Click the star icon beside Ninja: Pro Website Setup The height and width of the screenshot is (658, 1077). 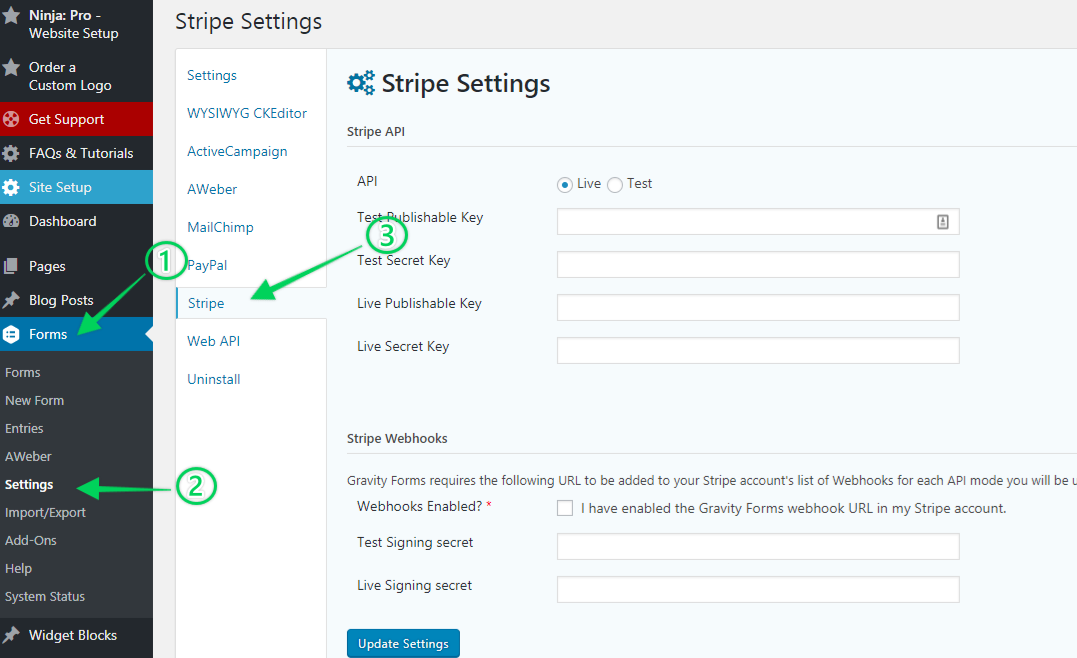[x=11, y=15]
